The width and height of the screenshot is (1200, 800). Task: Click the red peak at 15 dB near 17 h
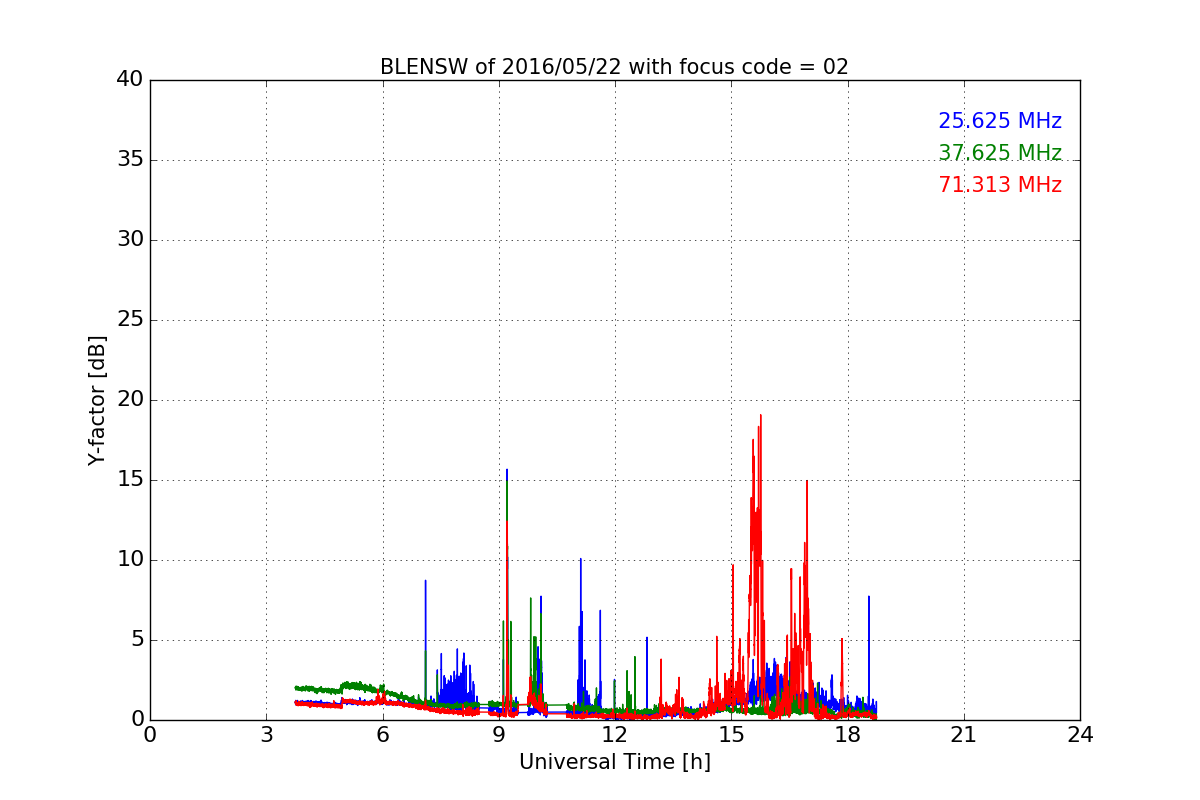pyautogui.click(x=806, y=482)
